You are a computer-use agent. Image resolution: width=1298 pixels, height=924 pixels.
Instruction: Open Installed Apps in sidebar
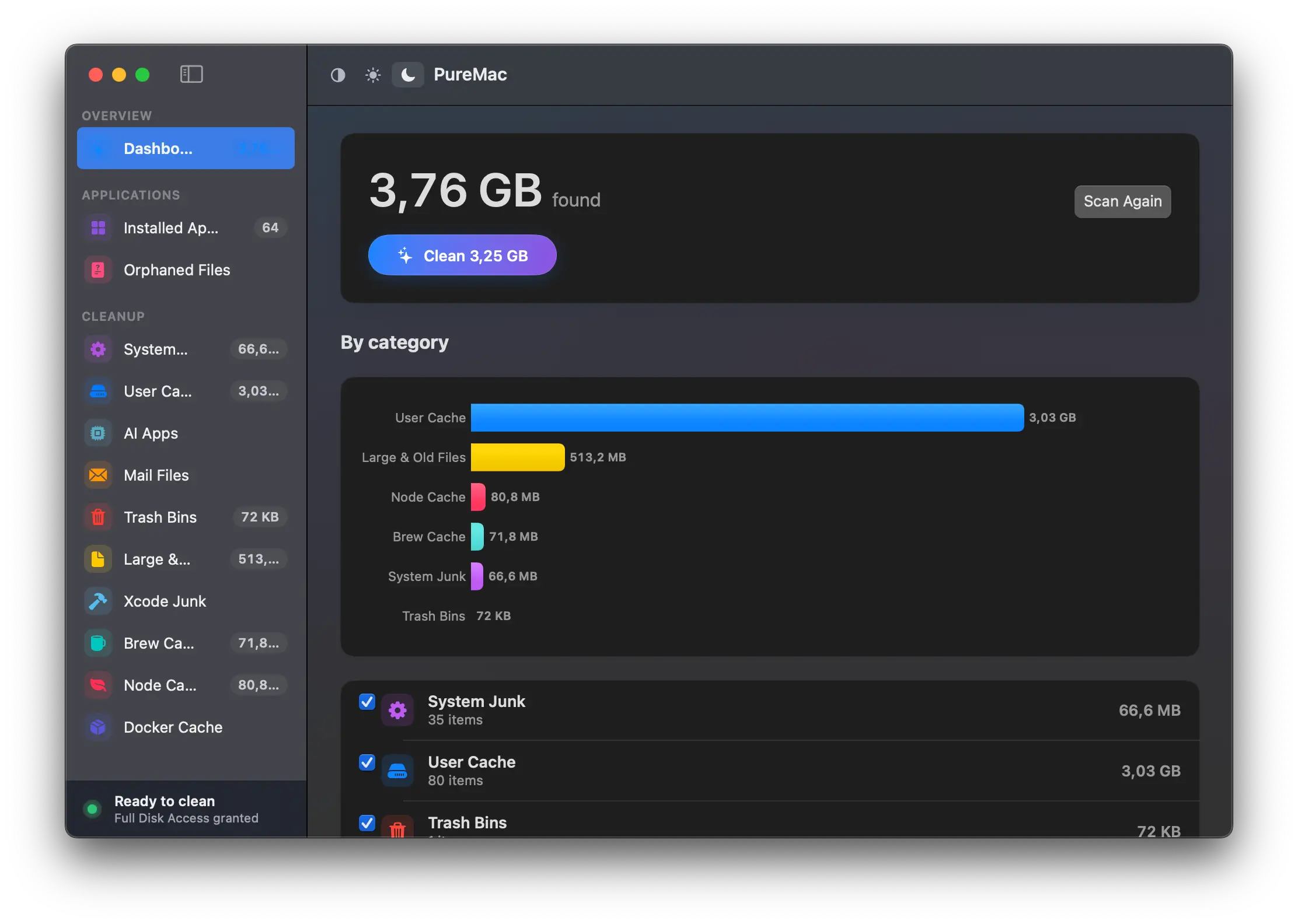point(186,228)
